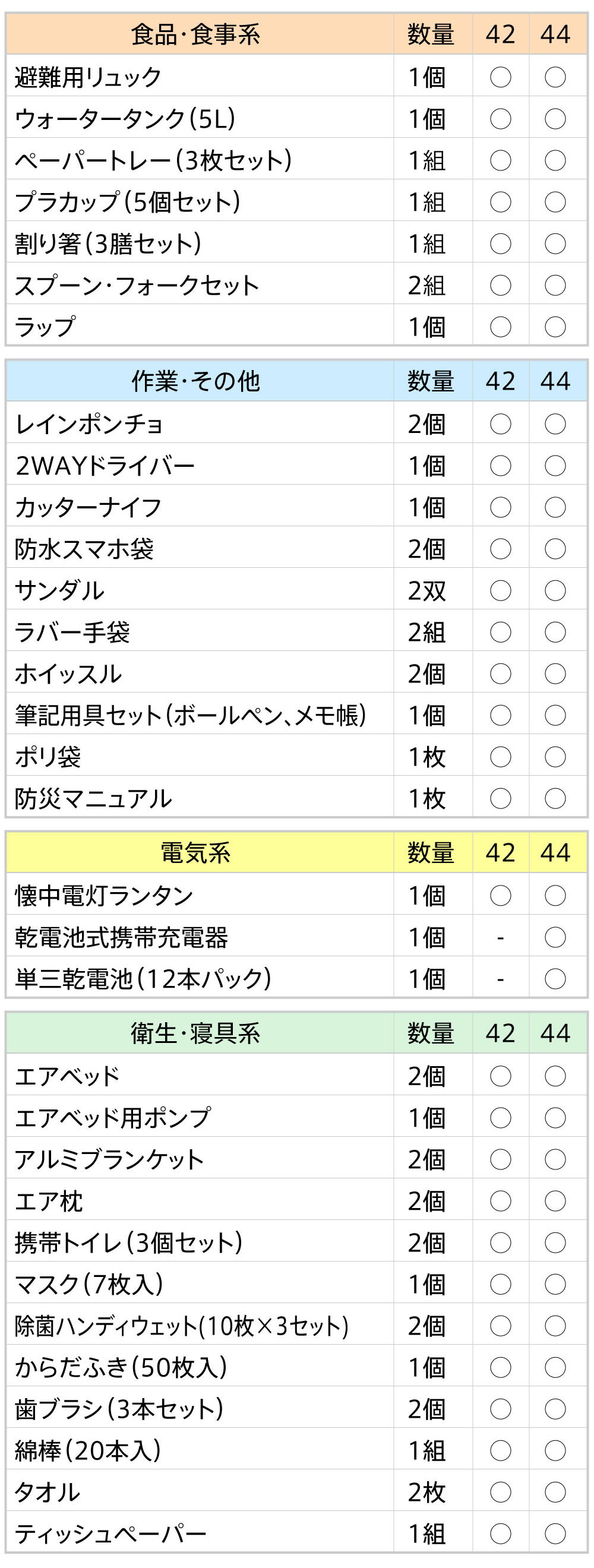Click the 44 circle for カッターナイフ

[555, 507]
